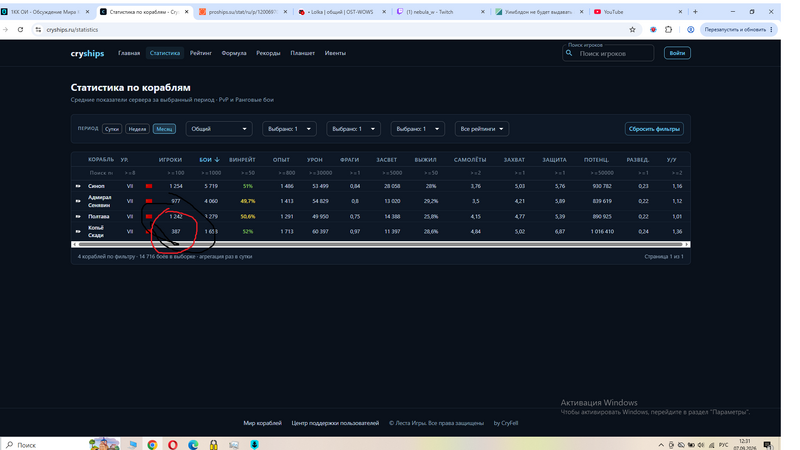800x450 pixels.
Task: Open Chrome from the Windows taskbar
Action: (x=152, y=445)
